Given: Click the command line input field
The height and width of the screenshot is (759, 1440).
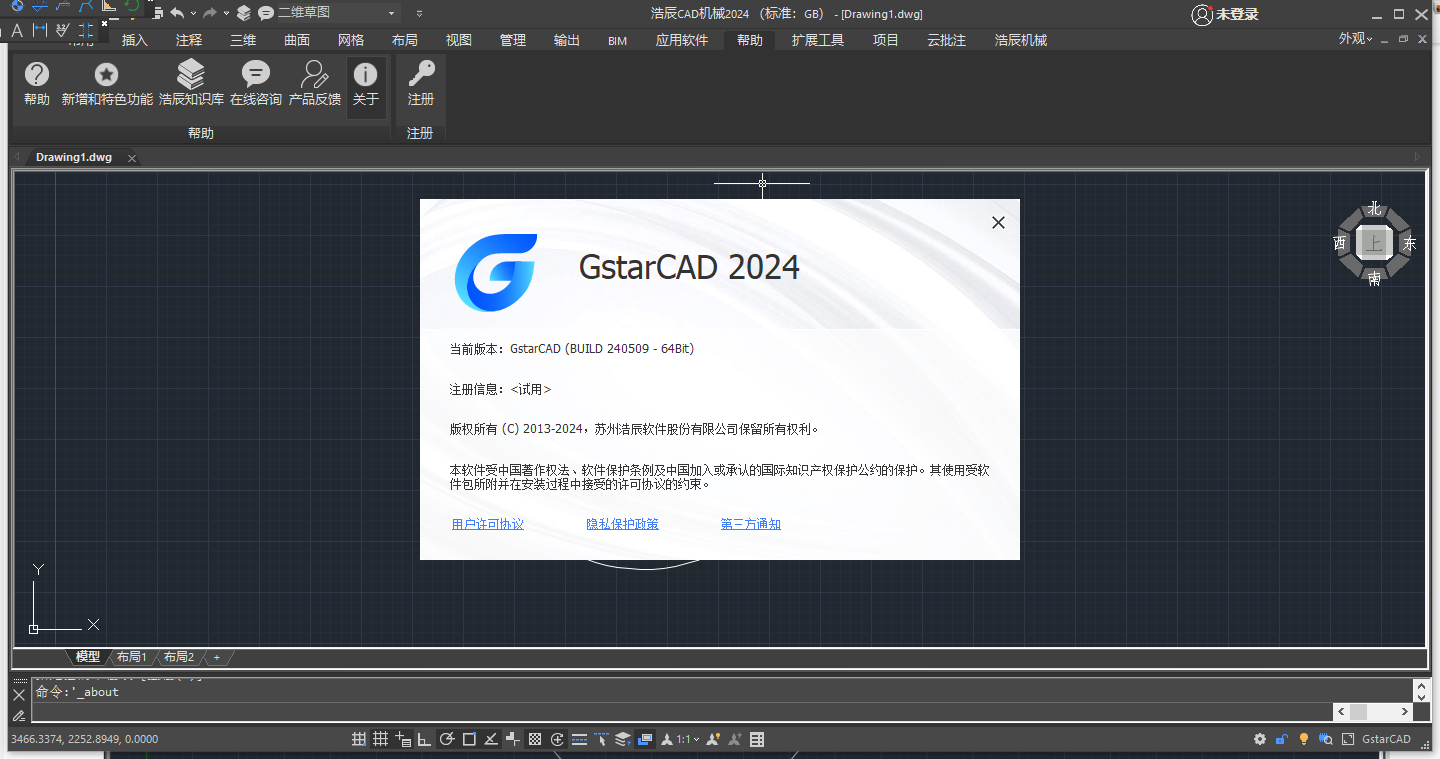Looking at the screenshot, I should (681, 712).
